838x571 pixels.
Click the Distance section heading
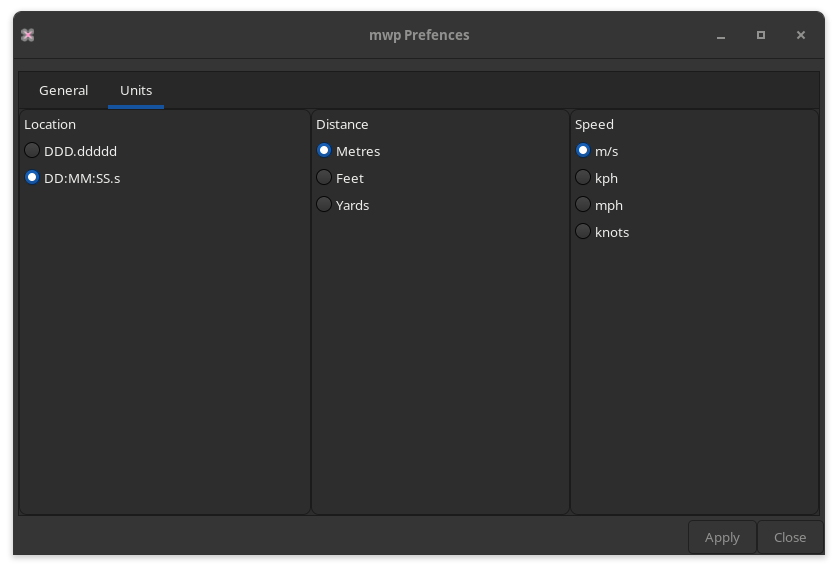[342, 125]
